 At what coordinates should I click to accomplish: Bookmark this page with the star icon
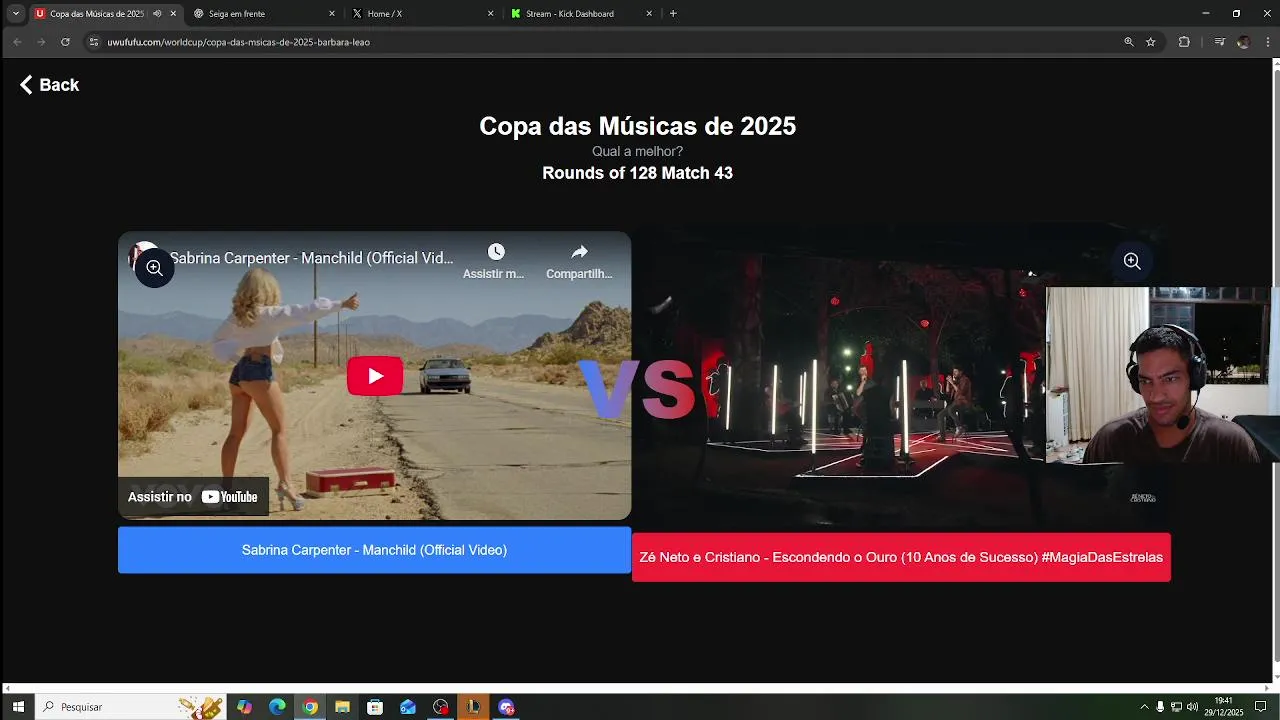(x=1151, y=42)
